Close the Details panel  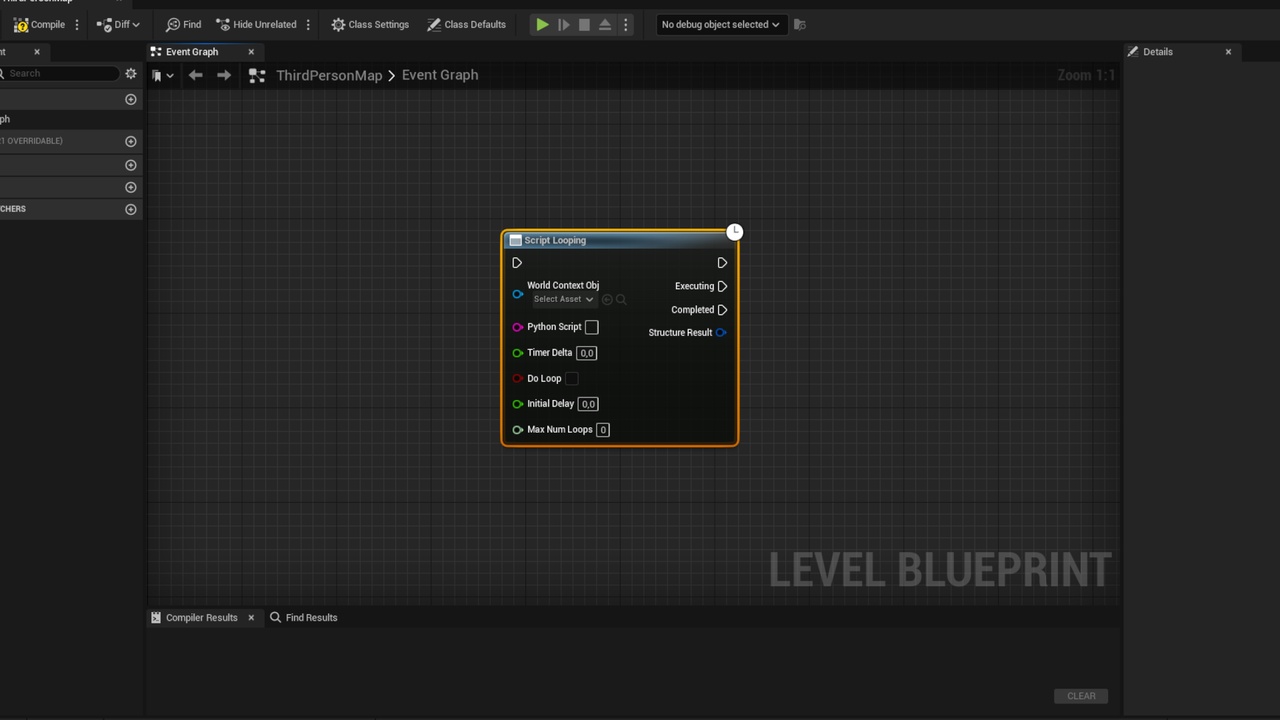tap(1228, 52)
